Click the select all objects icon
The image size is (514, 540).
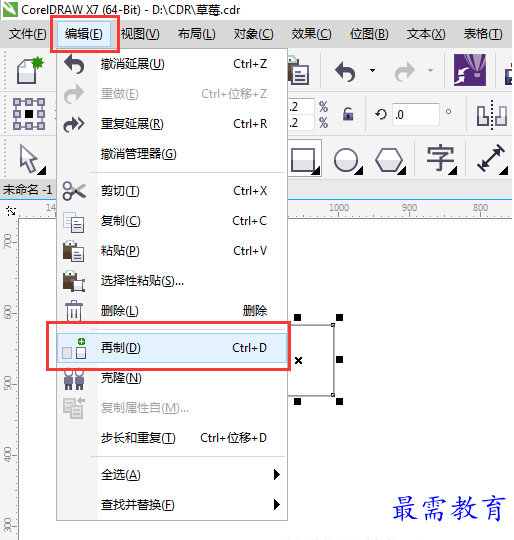(x=29, y=114)
